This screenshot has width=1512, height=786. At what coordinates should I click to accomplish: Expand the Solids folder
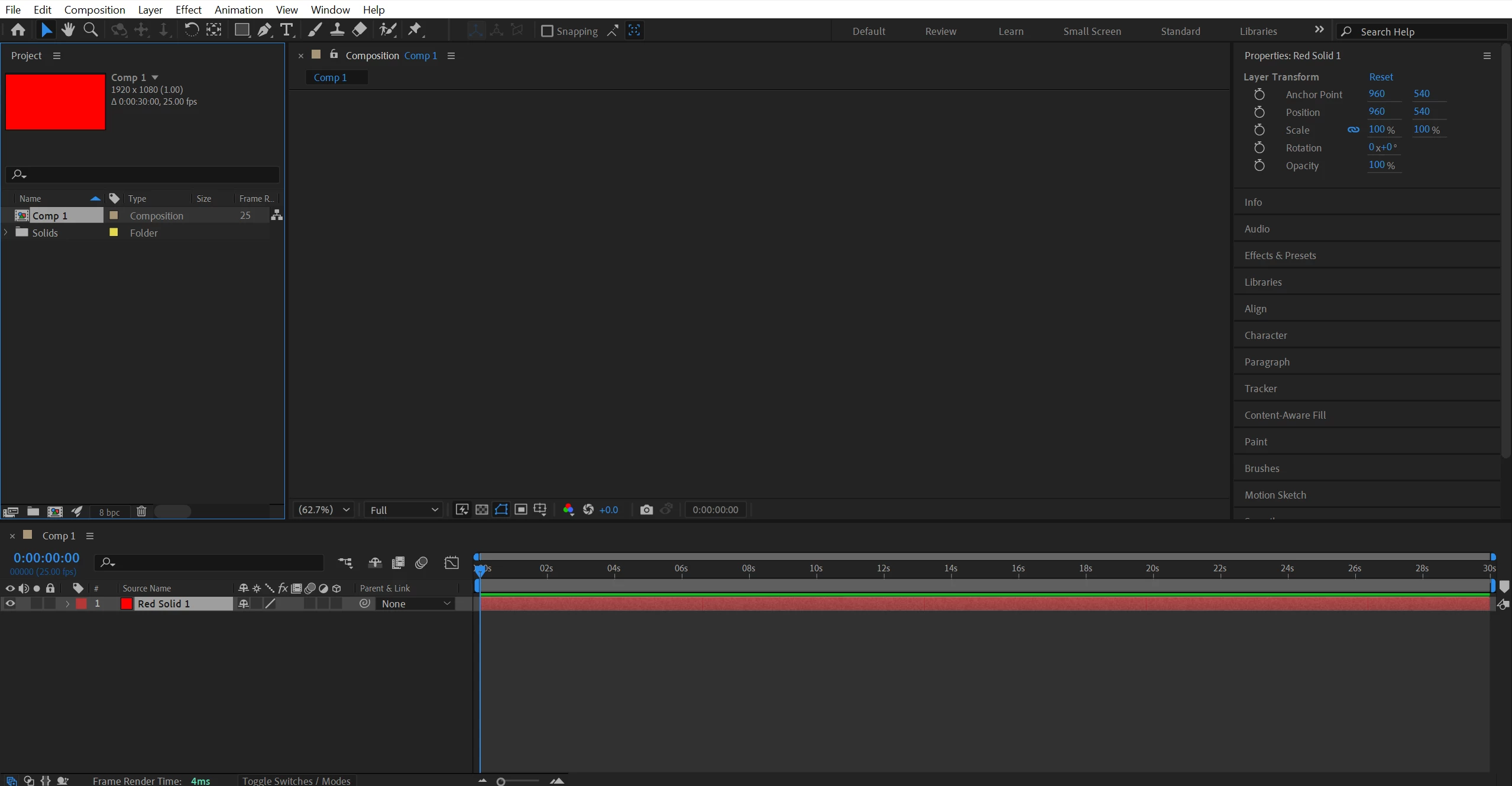point(6,232)
